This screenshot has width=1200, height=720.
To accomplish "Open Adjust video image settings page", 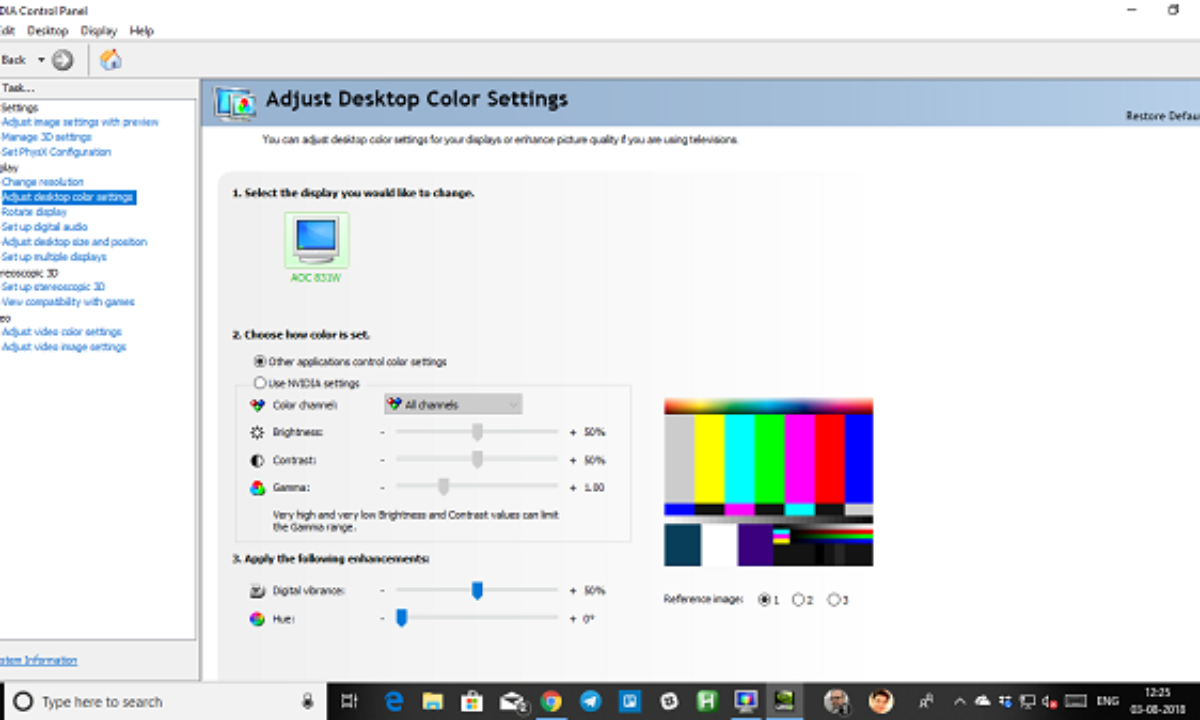I will pyautogui.click(x=64, y=347).
